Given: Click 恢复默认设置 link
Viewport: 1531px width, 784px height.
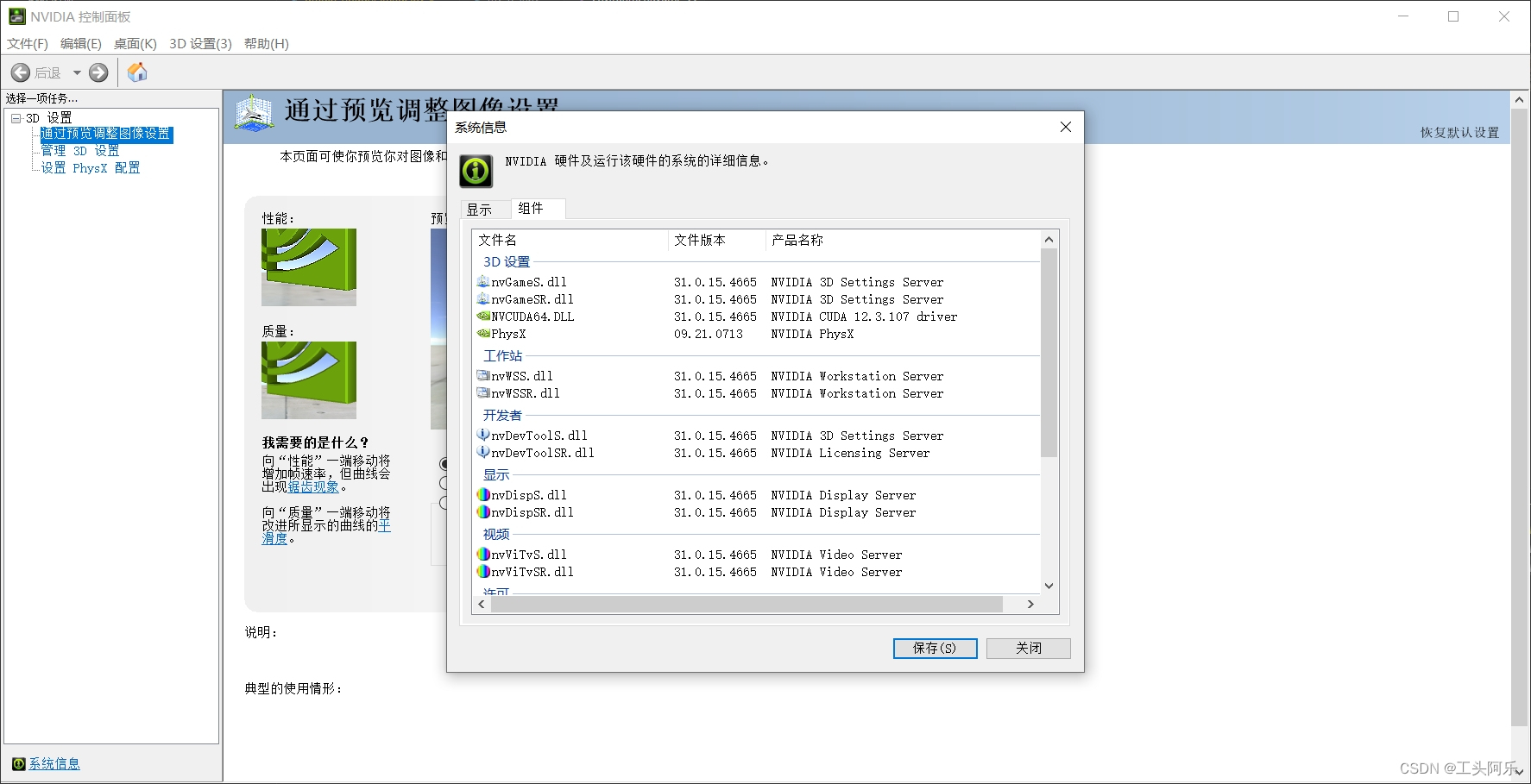Looking at the screenshot, I should coord(1459,132).
